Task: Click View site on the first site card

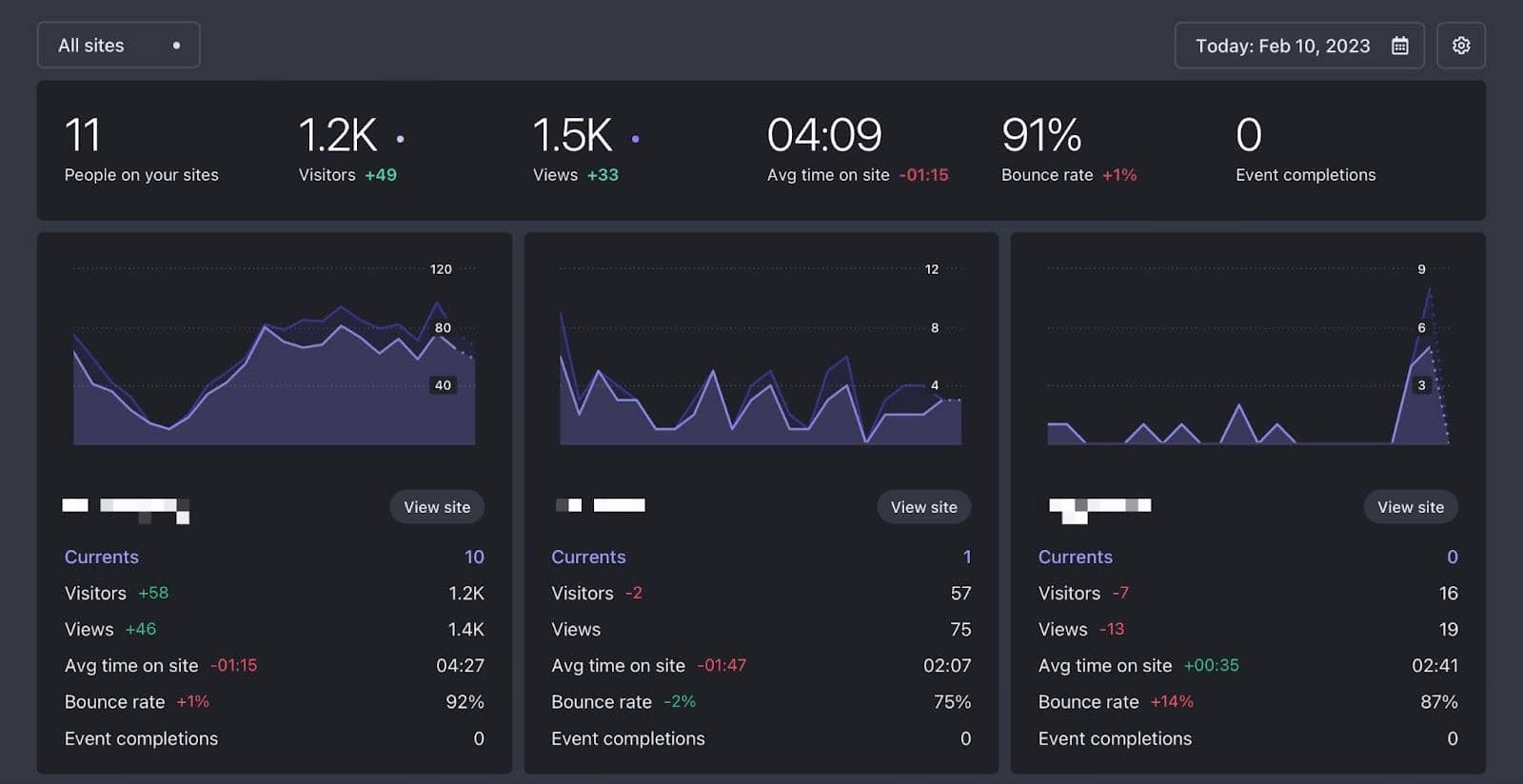Action: point(437,507)
